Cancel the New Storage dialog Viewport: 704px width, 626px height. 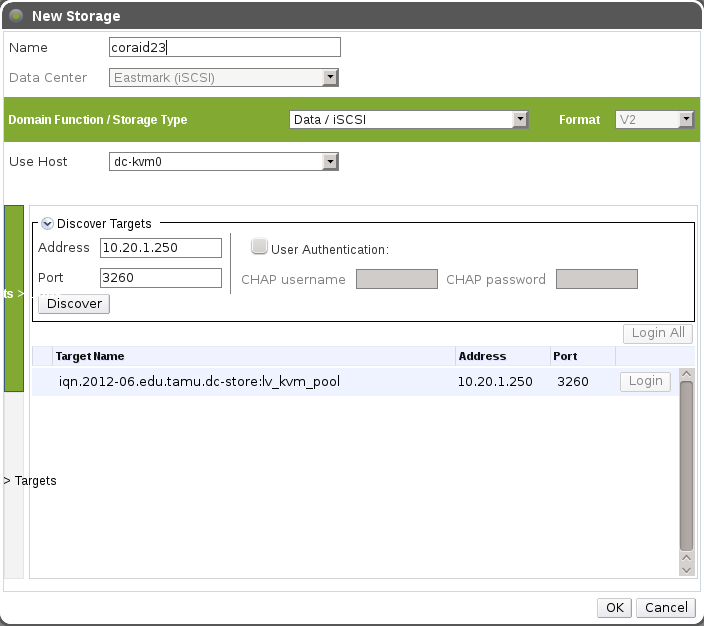[666, 607]
